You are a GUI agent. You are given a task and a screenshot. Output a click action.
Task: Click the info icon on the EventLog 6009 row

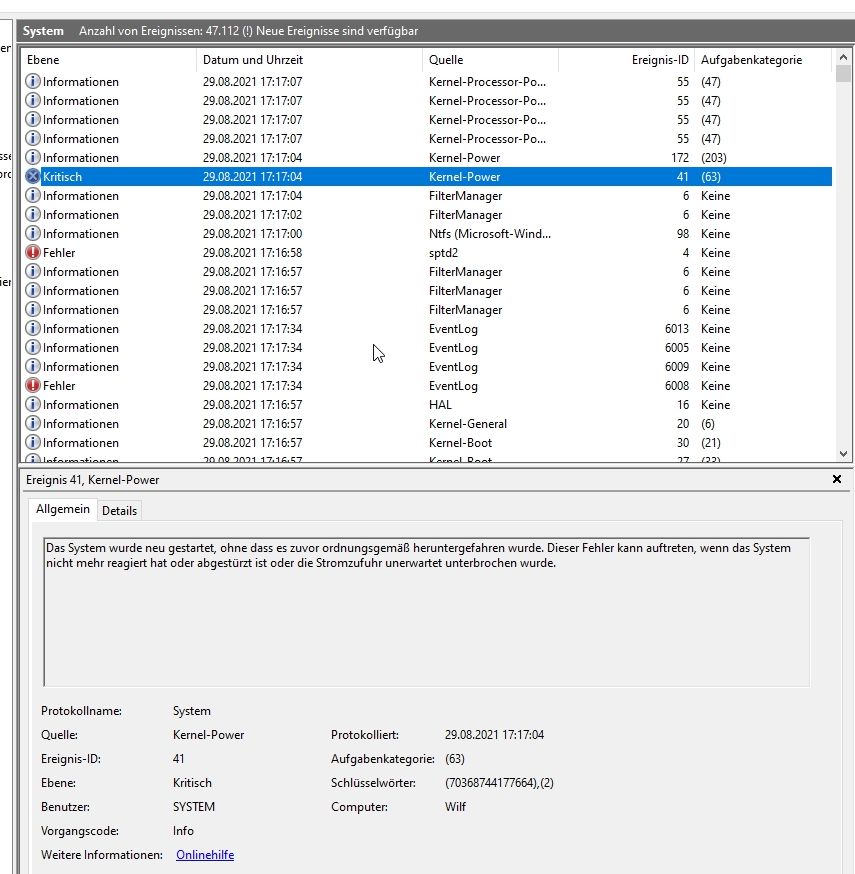click(33, 366)
